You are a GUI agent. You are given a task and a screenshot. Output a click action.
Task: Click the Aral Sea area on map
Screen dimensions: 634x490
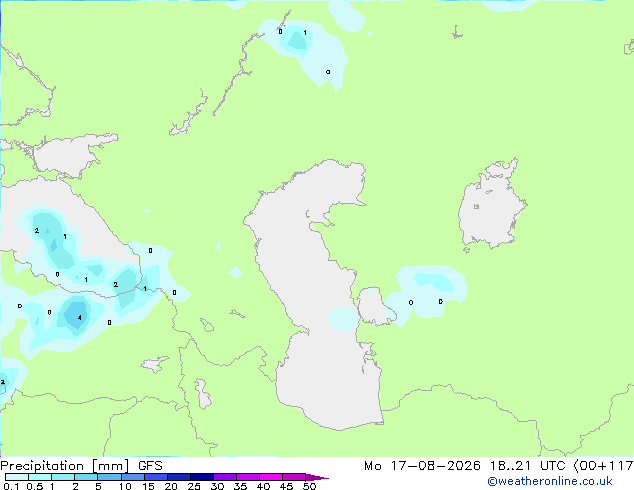[491, 206]
